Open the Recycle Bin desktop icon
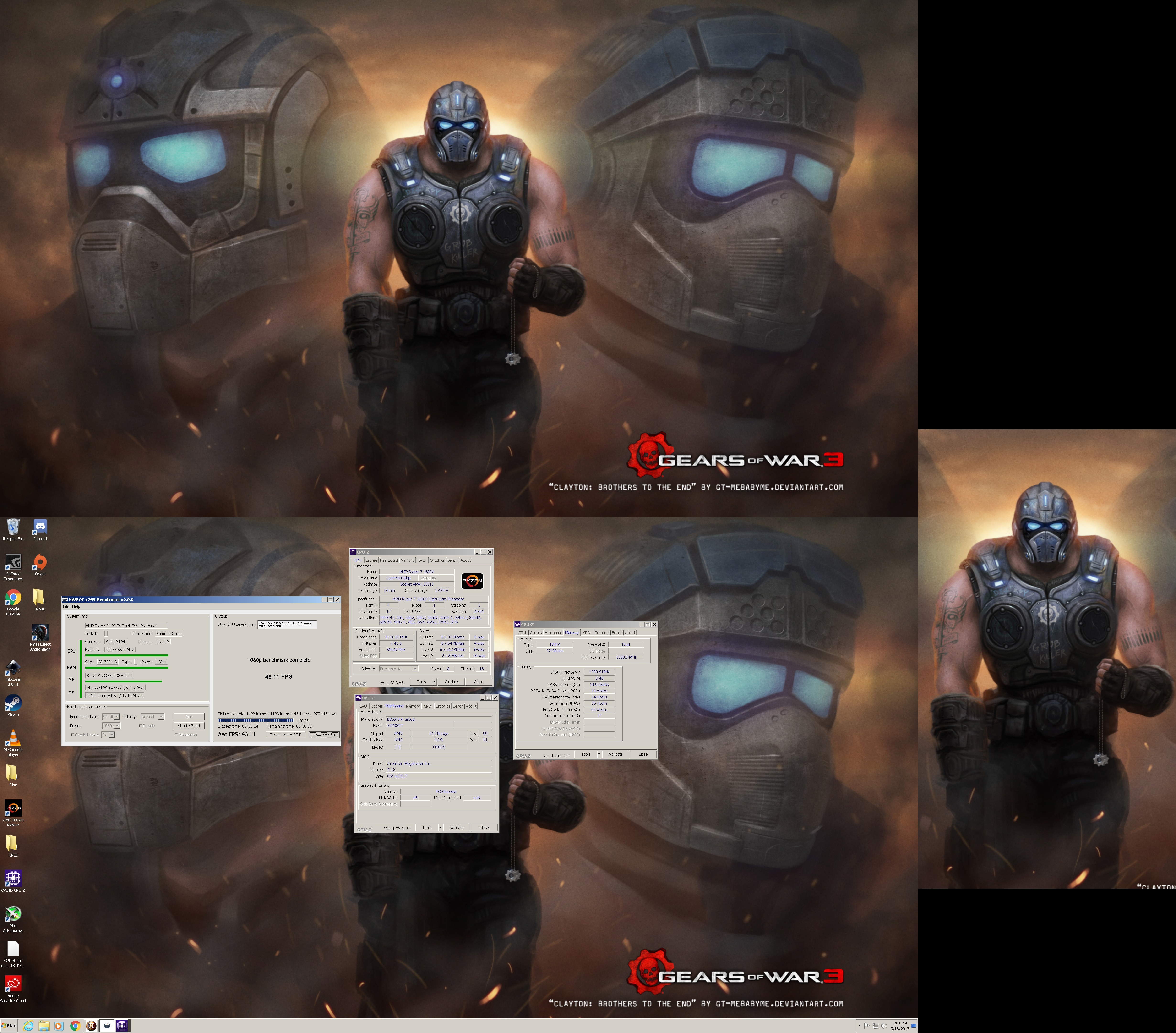 pyautogui.click(x=13, y=529)
